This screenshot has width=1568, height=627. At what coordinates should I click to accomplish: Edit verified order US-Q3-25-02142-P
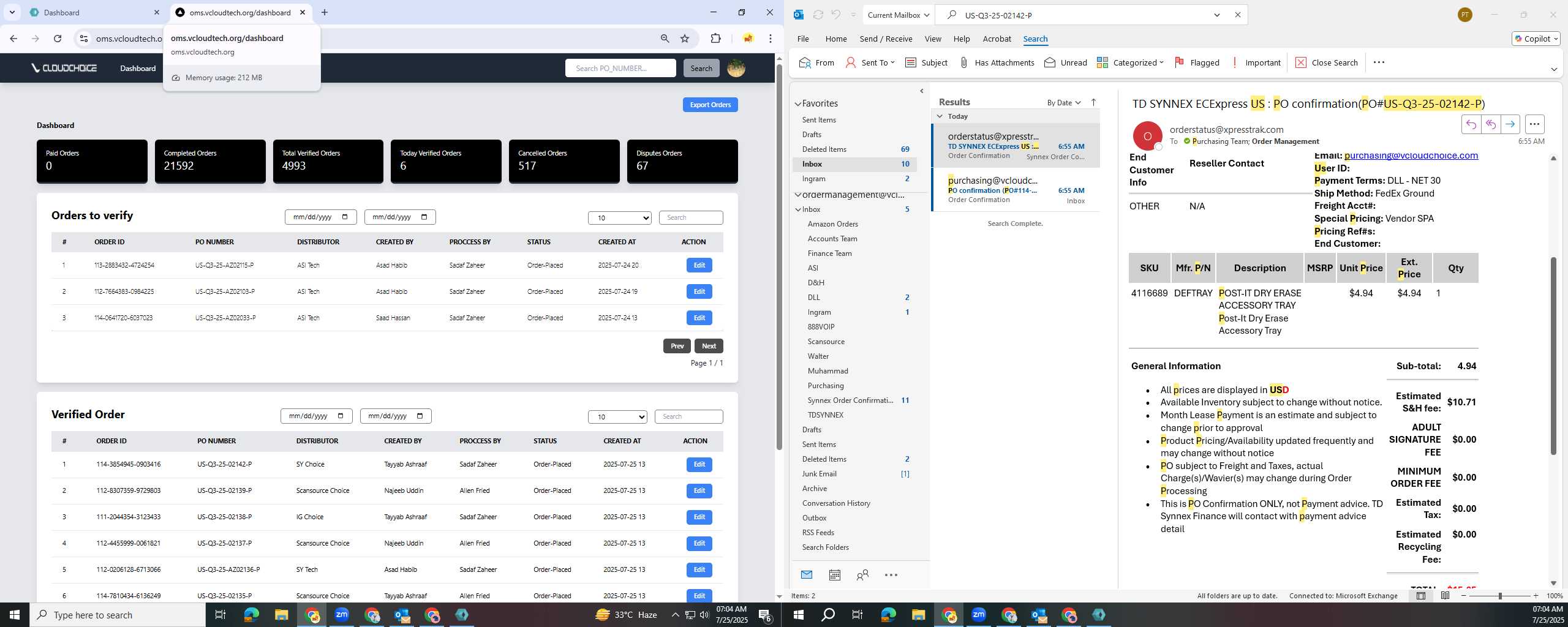[699, 464]
